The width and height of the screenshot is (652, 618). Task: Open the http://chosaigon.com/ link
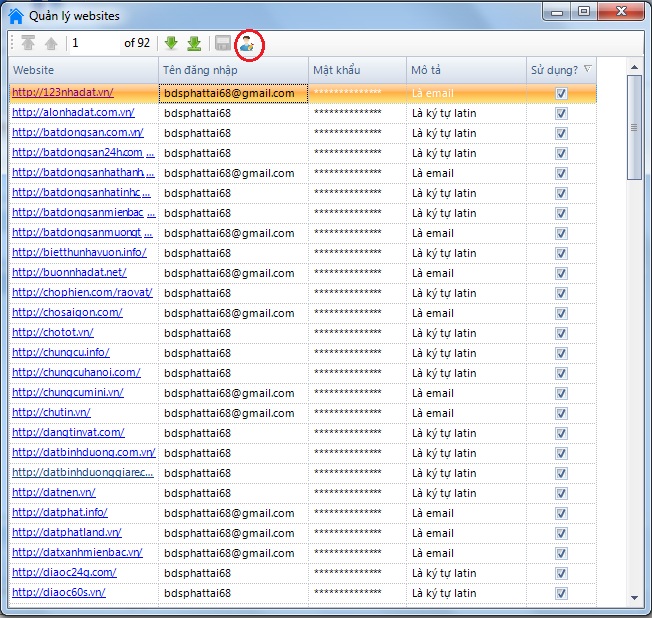click(67, 313)
